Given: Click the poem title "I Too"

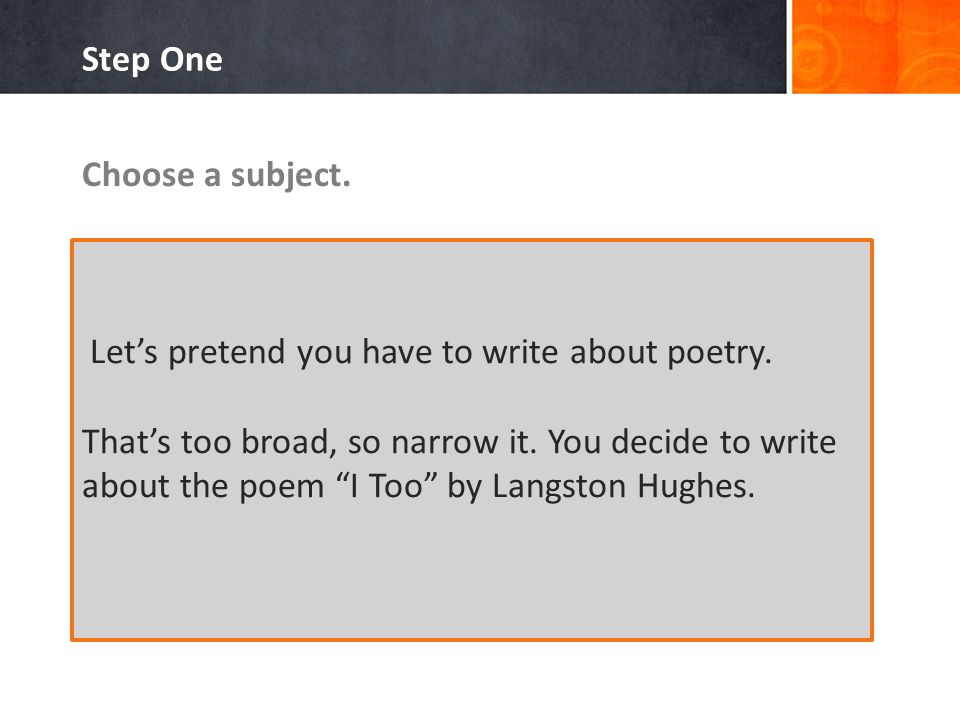Looking at the screenshot, I should point(388,486).
